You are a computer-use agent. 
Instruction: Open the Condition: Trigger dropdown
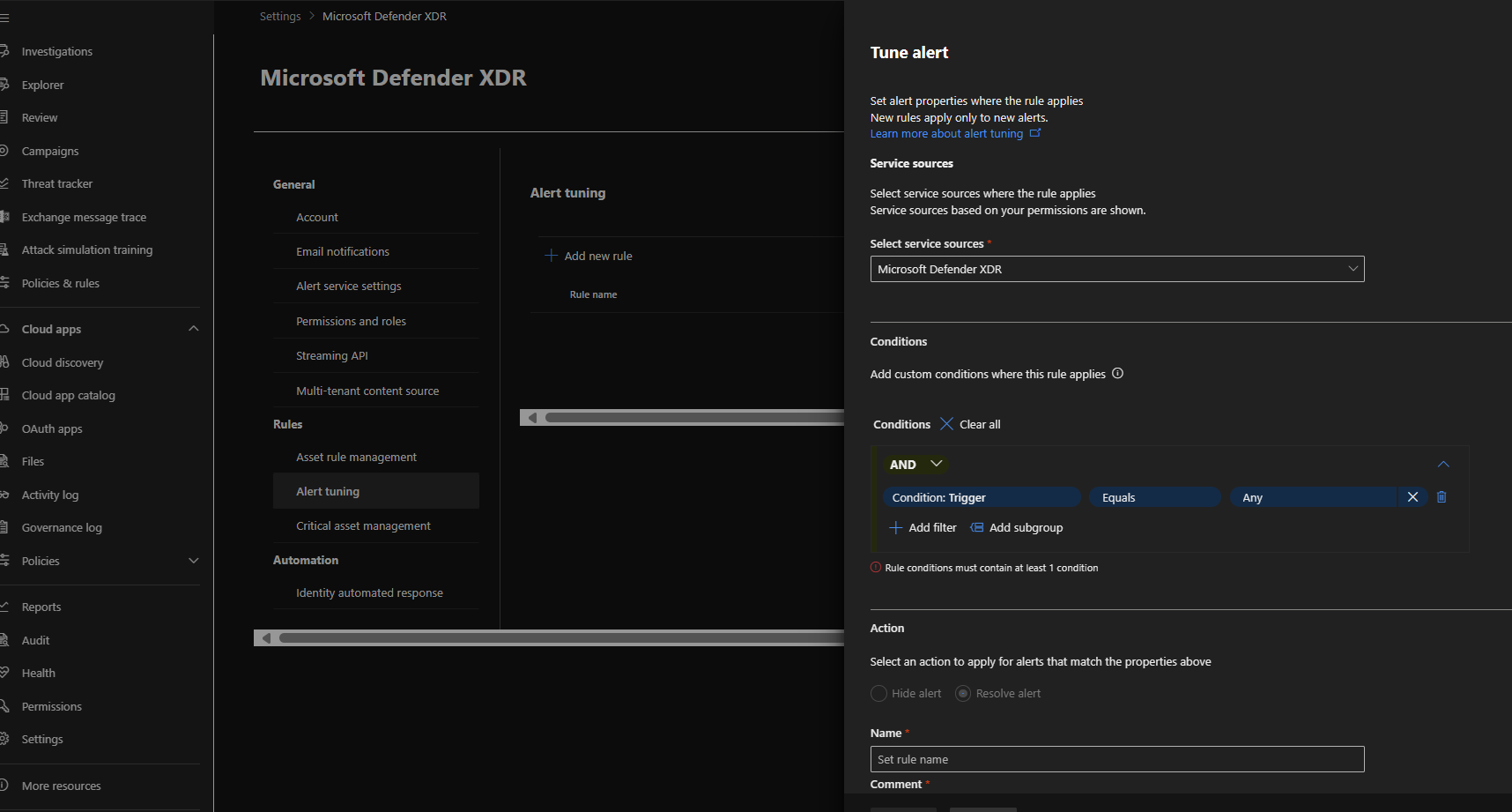click(x=982, y=497)
